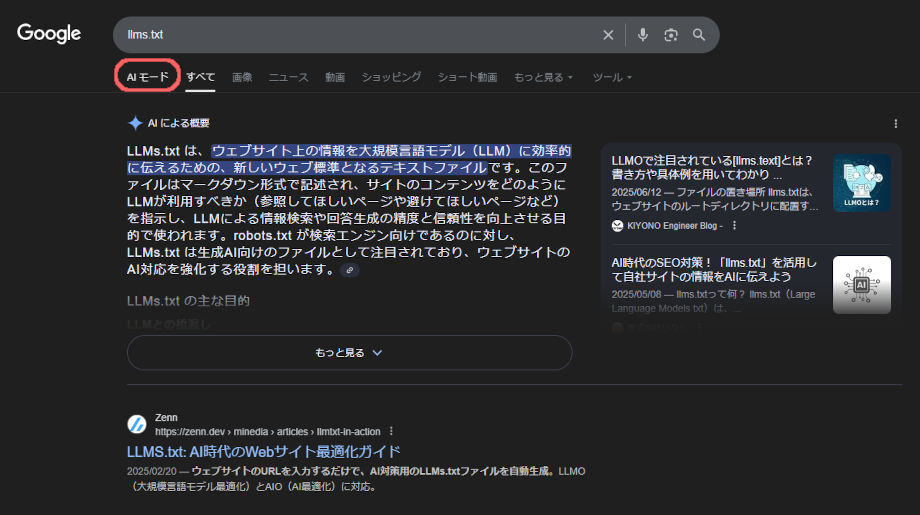The height and width of the screenshot is (515, 920).
Task: Open KIYONO Engineer Blog LLMO article
Action: coord(712,167)
